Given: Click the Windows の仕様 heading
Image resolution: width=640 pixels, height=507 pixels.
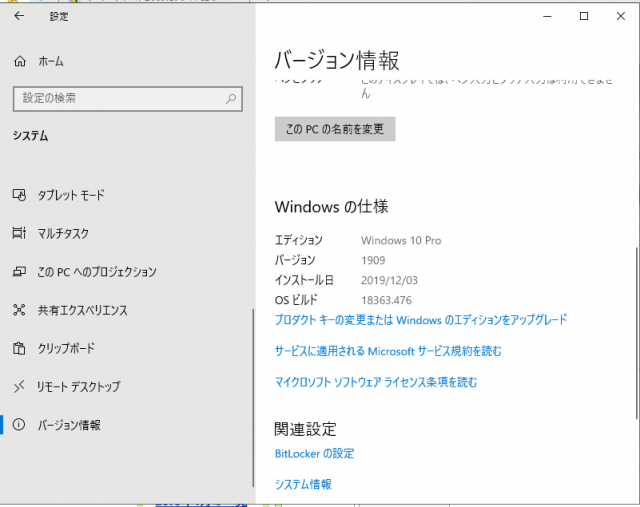Looking at the screenshot, I should [x=331, y=207].
